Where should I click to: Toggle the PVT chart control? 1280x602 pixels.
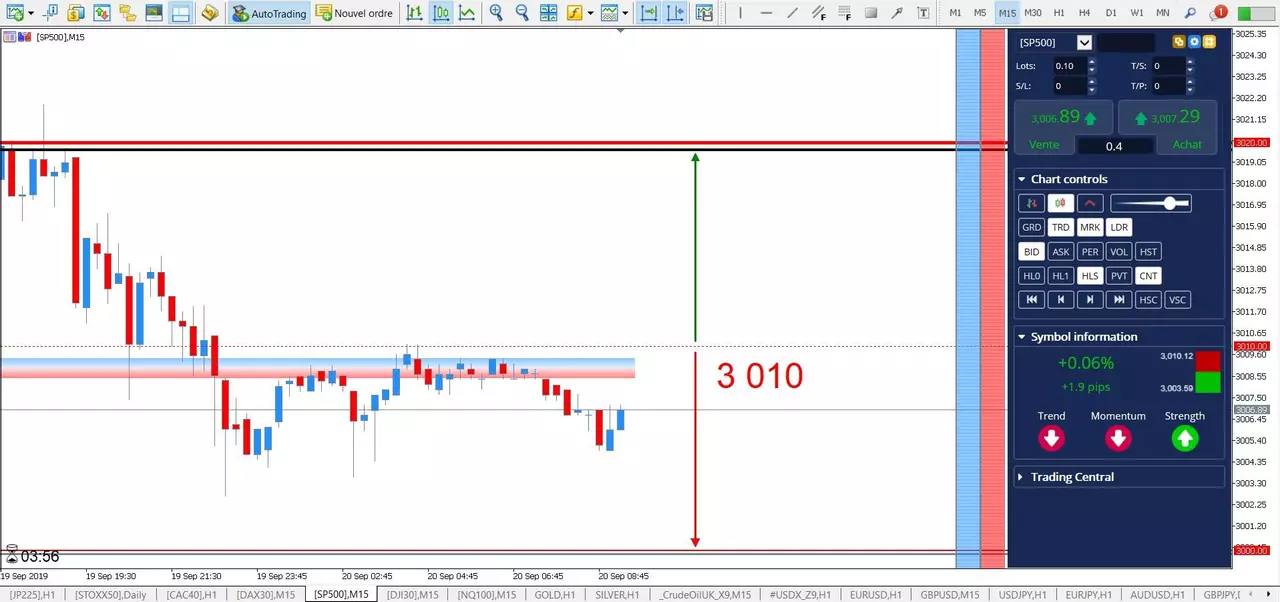(x=1119, y=276)
